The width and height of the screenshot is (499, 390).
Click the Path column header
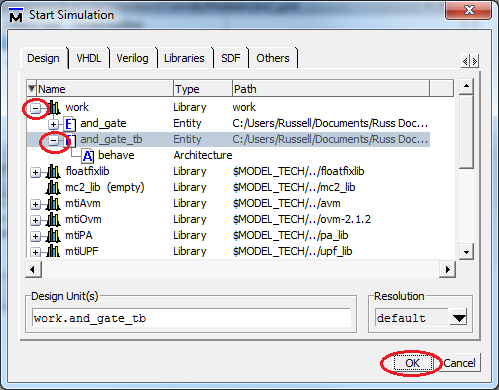331,89
